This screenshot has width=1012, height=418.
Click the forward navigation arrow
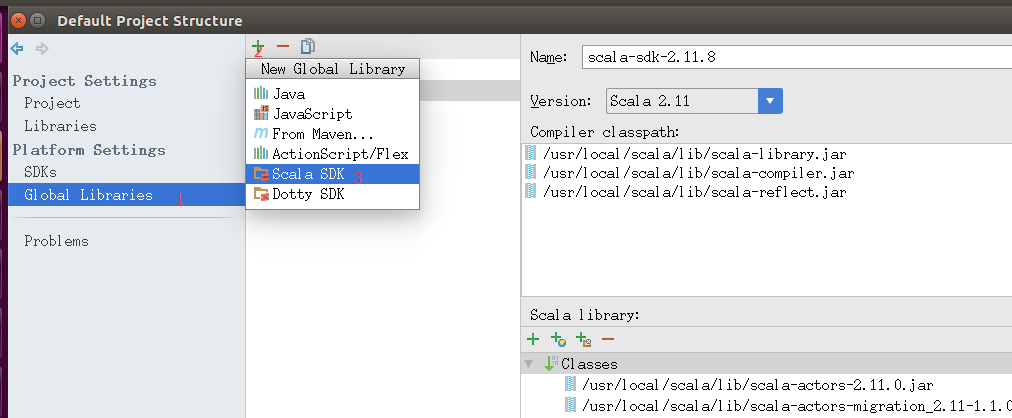[x=42, y=48]
